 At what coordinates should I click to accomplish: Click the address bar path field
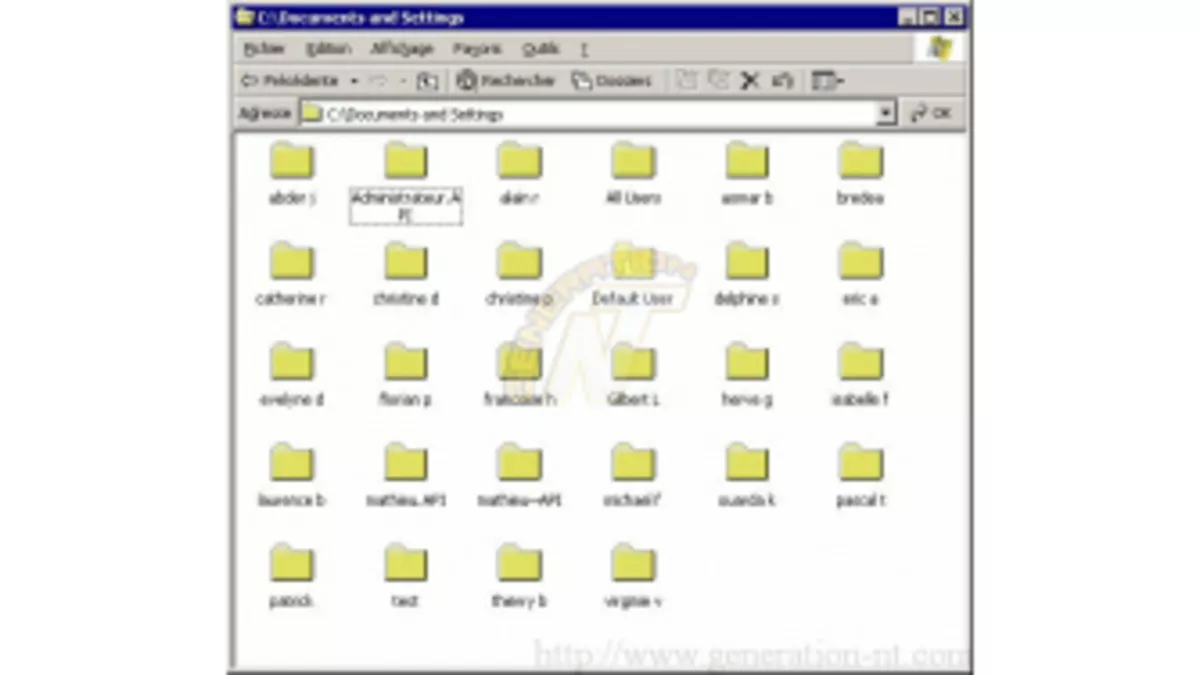click(x=590, y=114)
